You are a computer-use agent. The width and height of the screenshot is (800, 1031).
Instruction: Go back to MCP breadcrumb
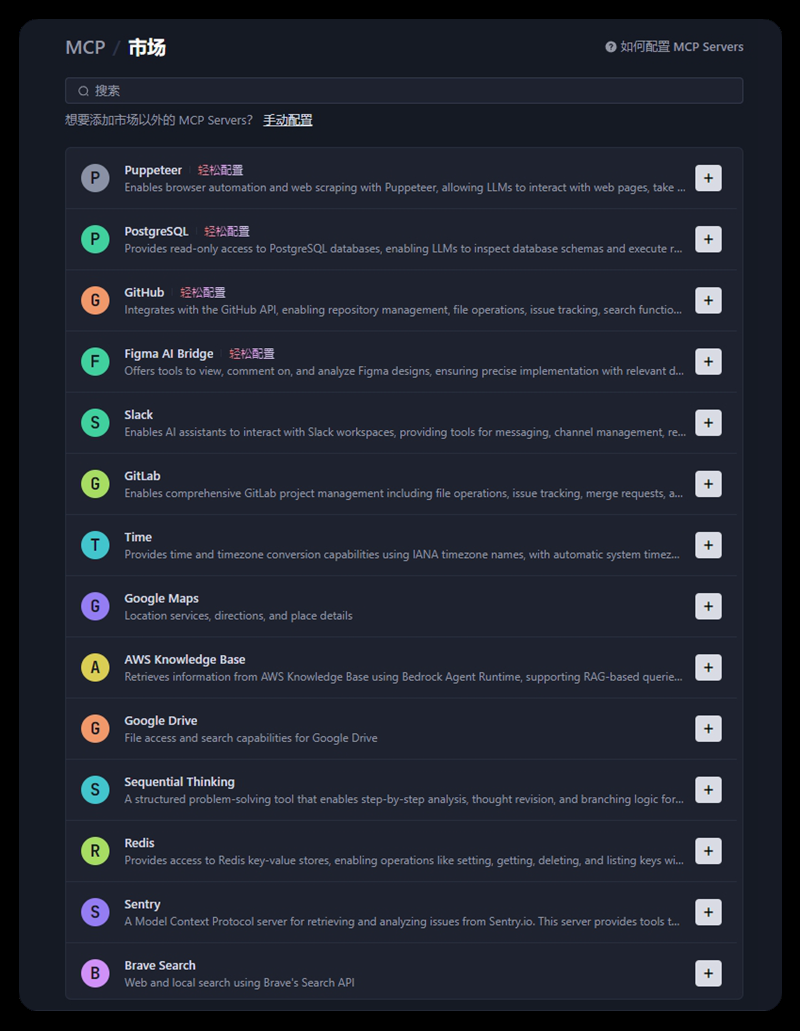(85, 47)
